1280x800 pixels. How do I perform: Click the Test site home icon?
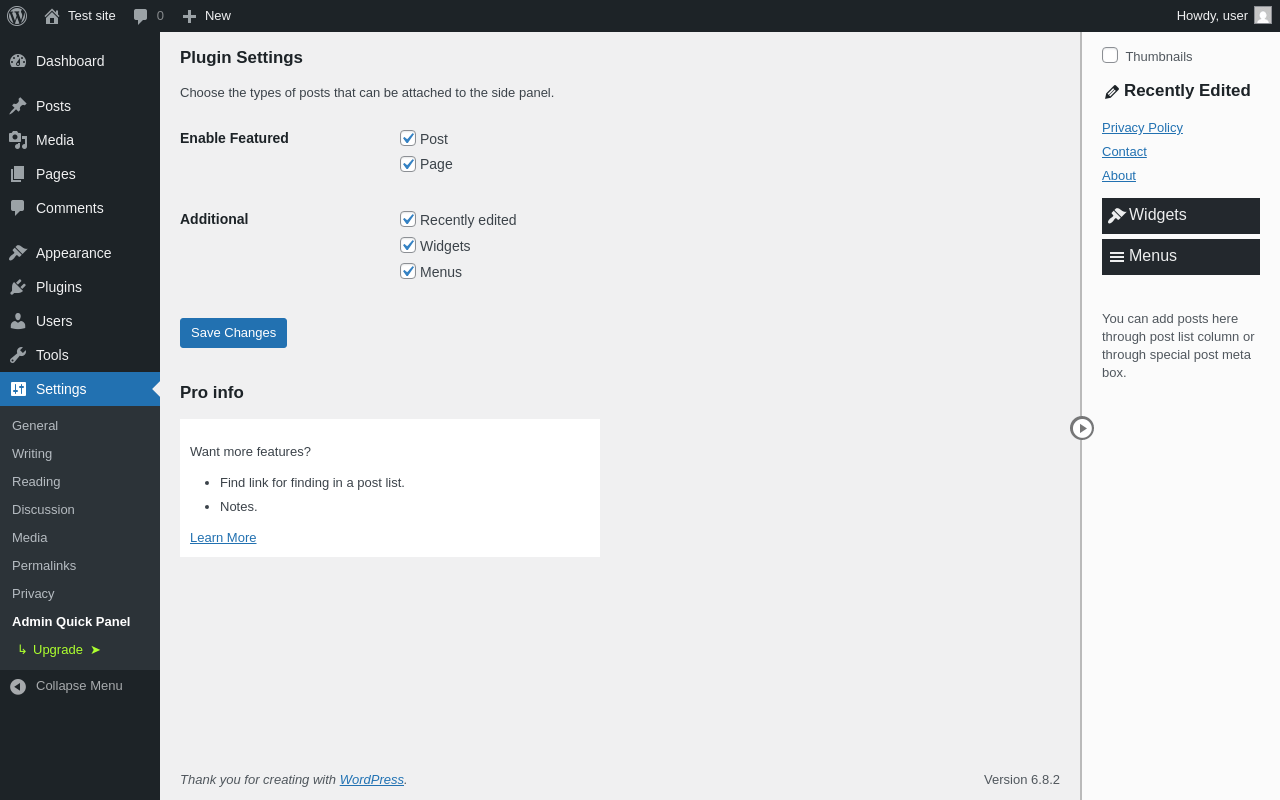(x=52, y=16)
